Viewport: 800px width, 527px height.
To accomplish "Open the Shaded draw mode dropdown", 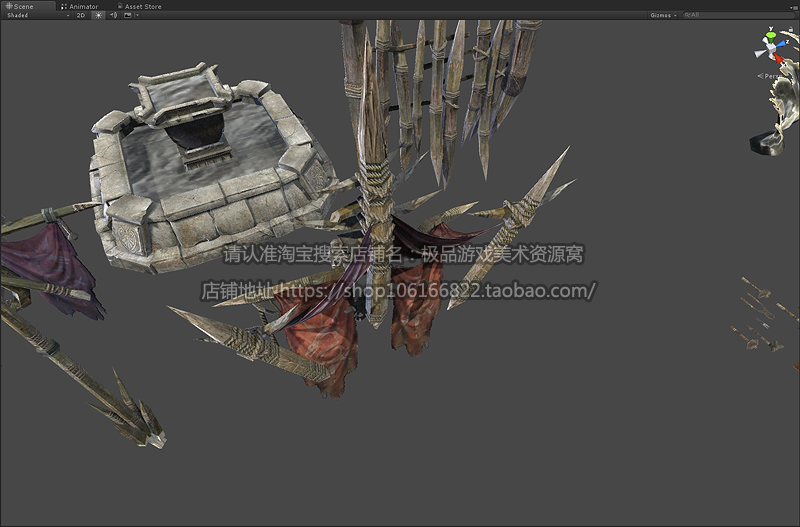I will pyautogui.click(x=38, y=15).
